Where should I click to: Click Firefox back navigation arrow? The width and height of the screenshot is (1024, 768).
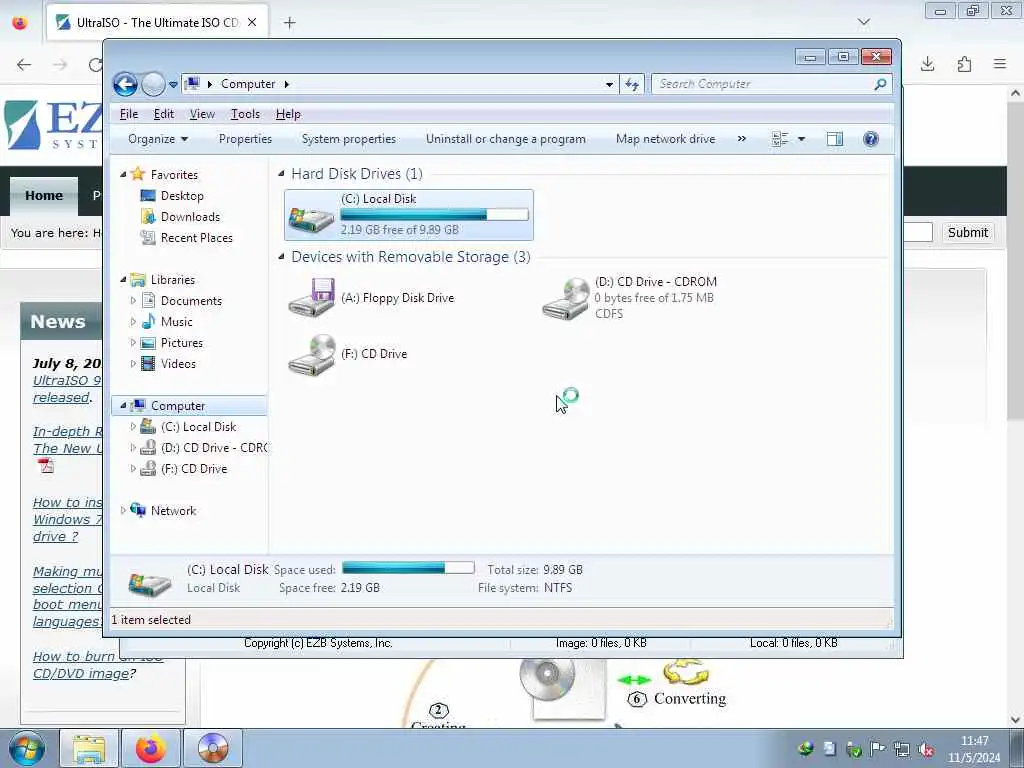(x=24, y=64)
